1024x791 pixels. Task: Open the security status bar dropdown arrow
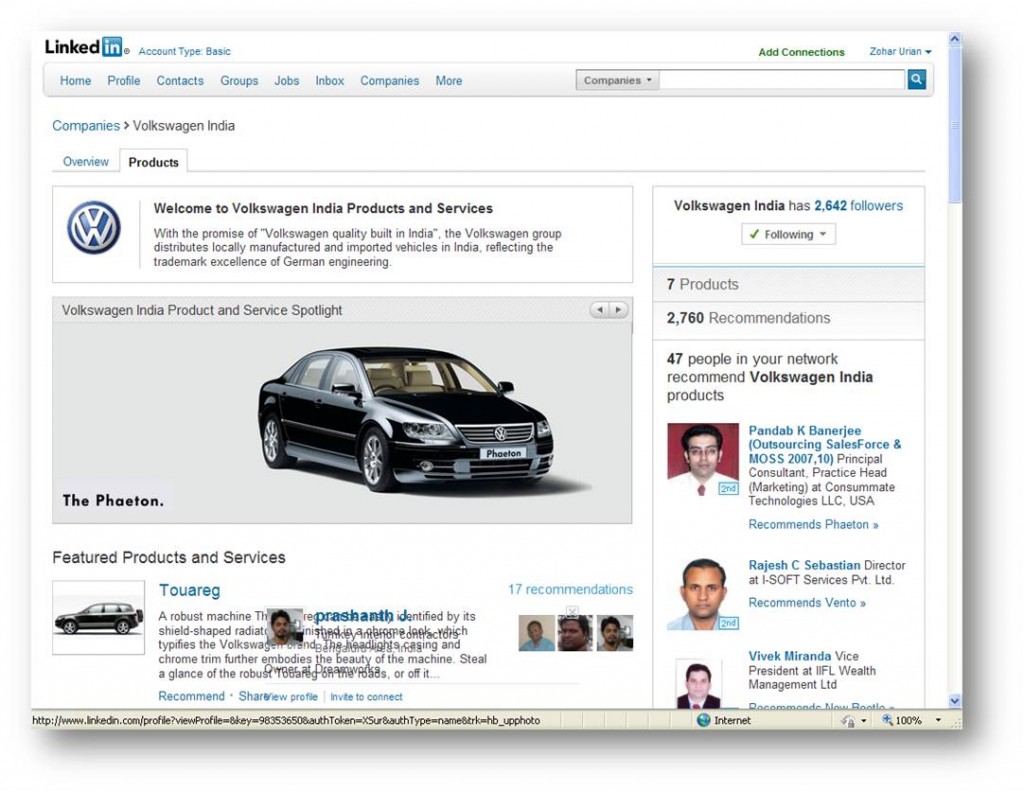(x=864, y=720)
